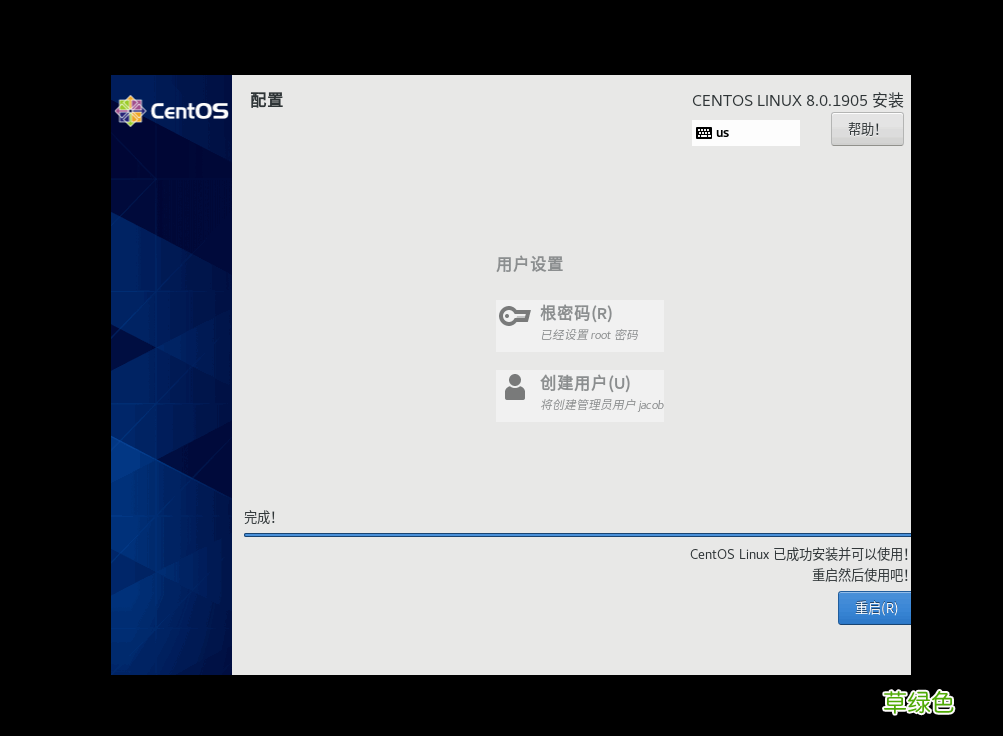Click the key icon beside 根密码(R)

[x=515, y=315]
